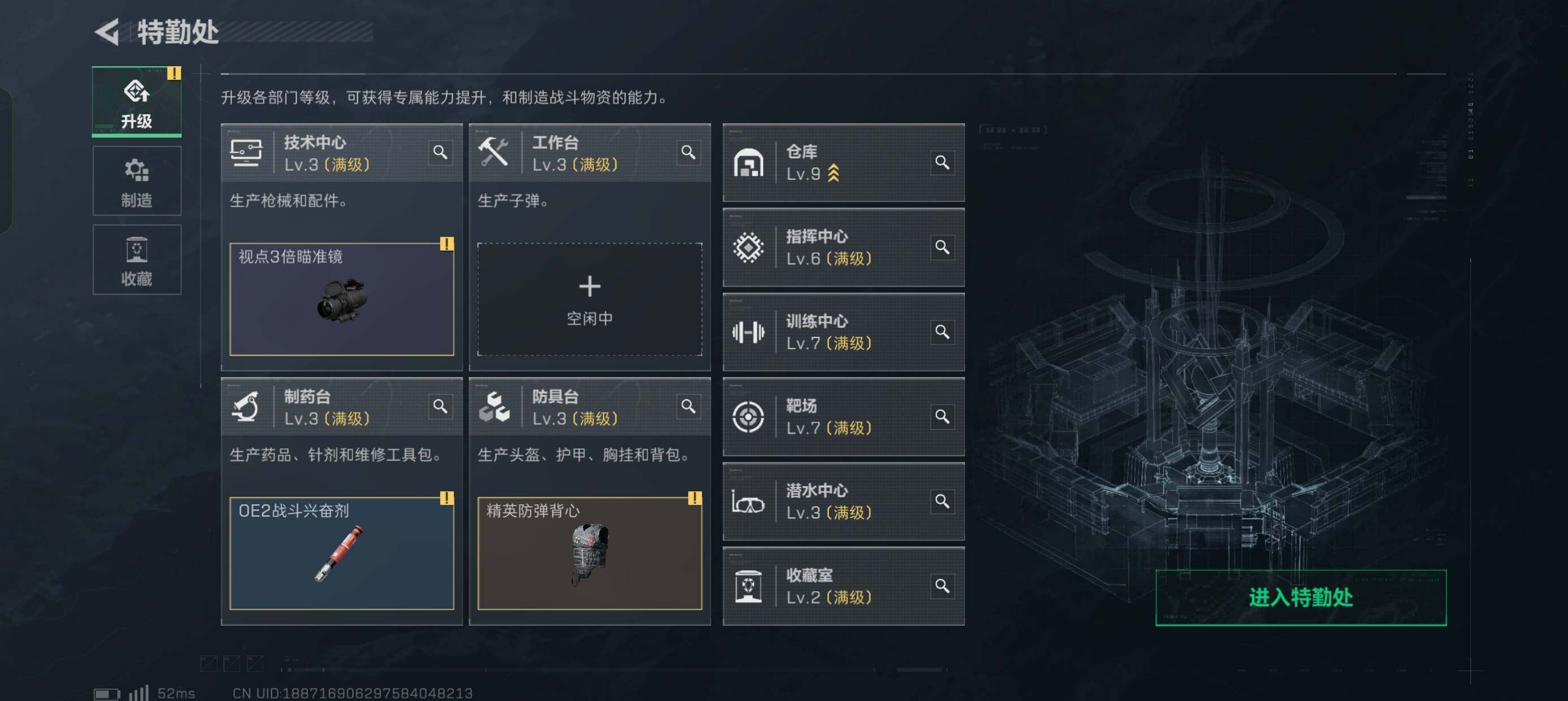The width and height of the screenshot is (1568, 701).
Task: Click the 靶场 magnifier icon
Action: 942,416
